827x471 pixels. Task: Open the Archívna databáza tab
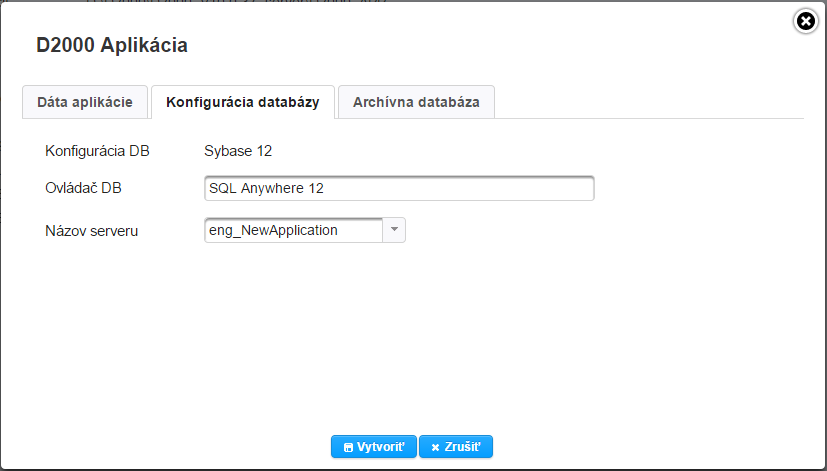click(x=416, y=102)
